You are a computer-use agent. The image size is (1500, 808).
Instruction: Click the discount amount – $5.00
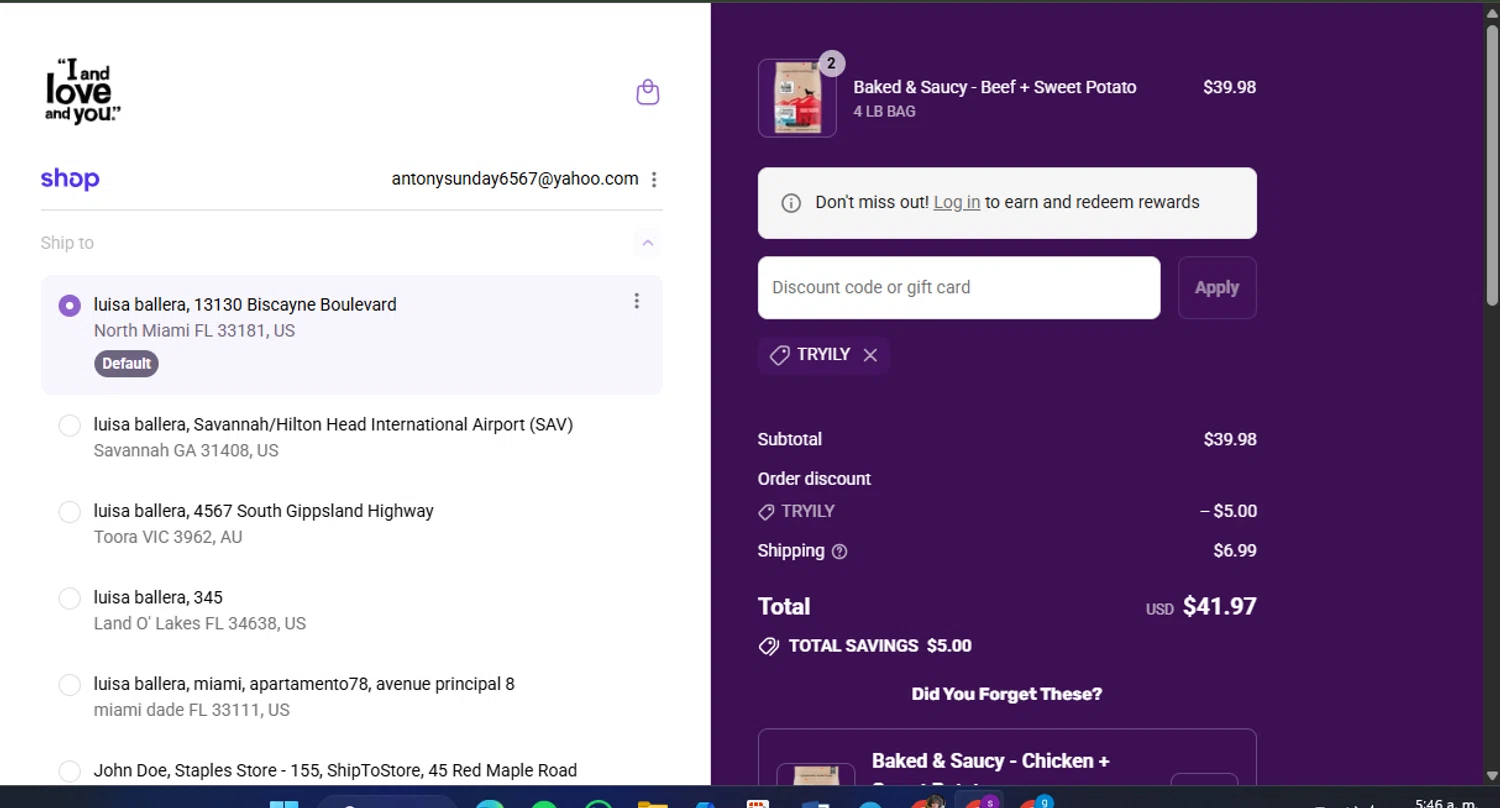tap(1228, 511)
